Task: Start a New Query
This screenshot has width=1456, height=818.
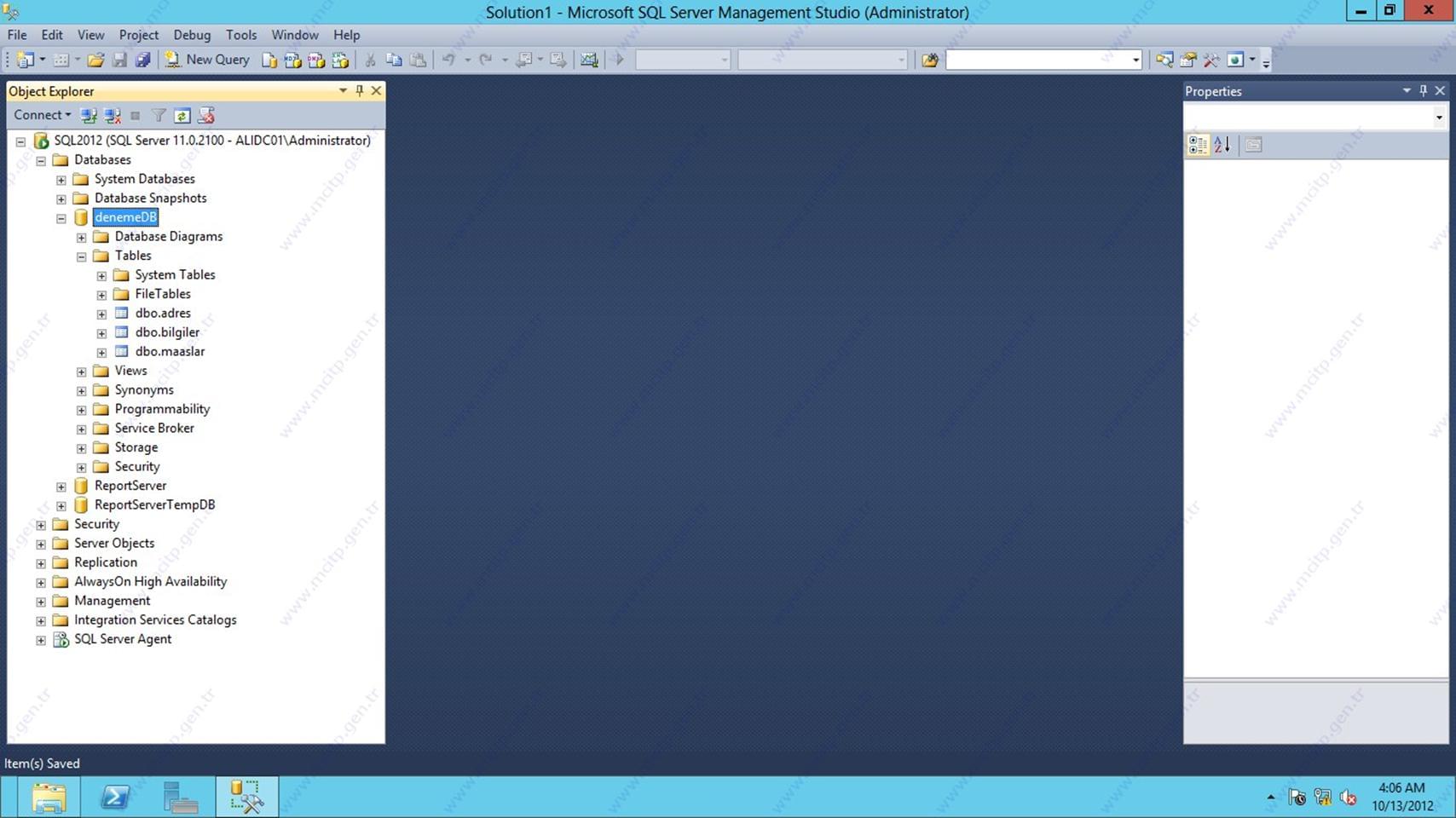Action: click(x=207, y=60)
